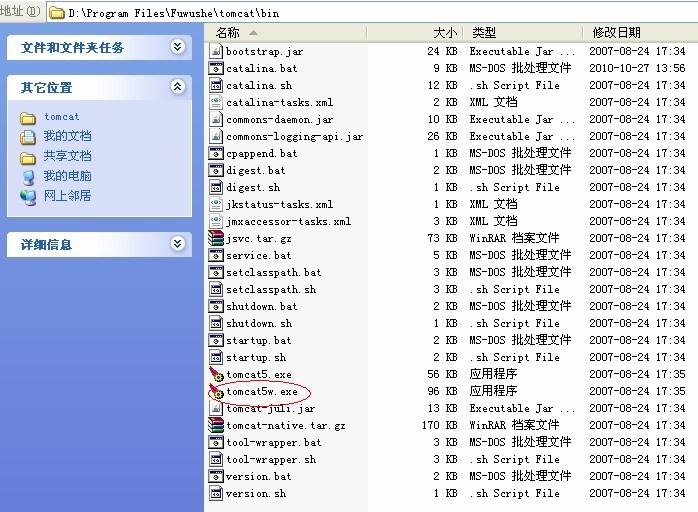The height and width of the screenshot is (512, 698).
Task: Sort by 大小 column header
Action: click(445, 33)
